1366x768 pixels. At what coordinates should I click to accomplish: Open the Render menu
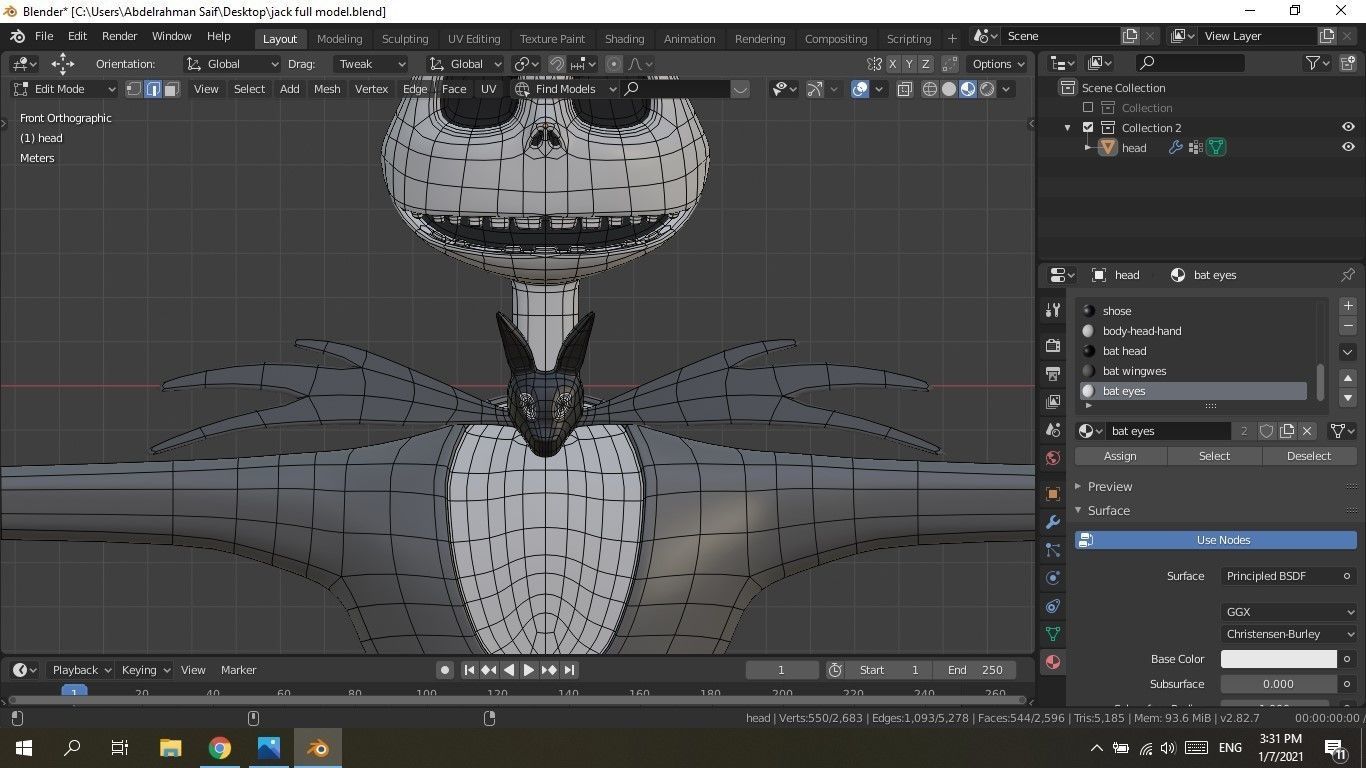coord(119,36)
